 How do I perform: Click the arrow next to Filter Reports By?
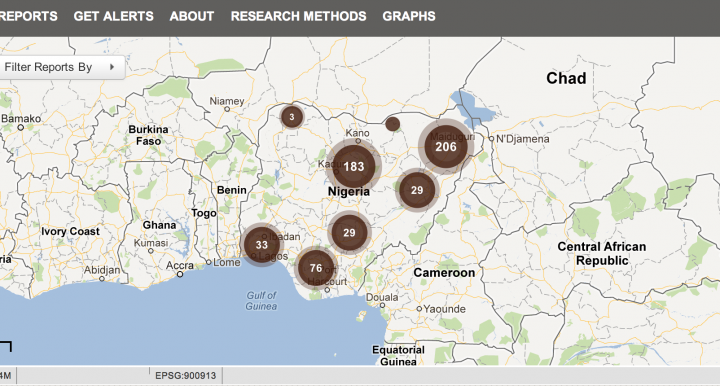pos(112,67)
